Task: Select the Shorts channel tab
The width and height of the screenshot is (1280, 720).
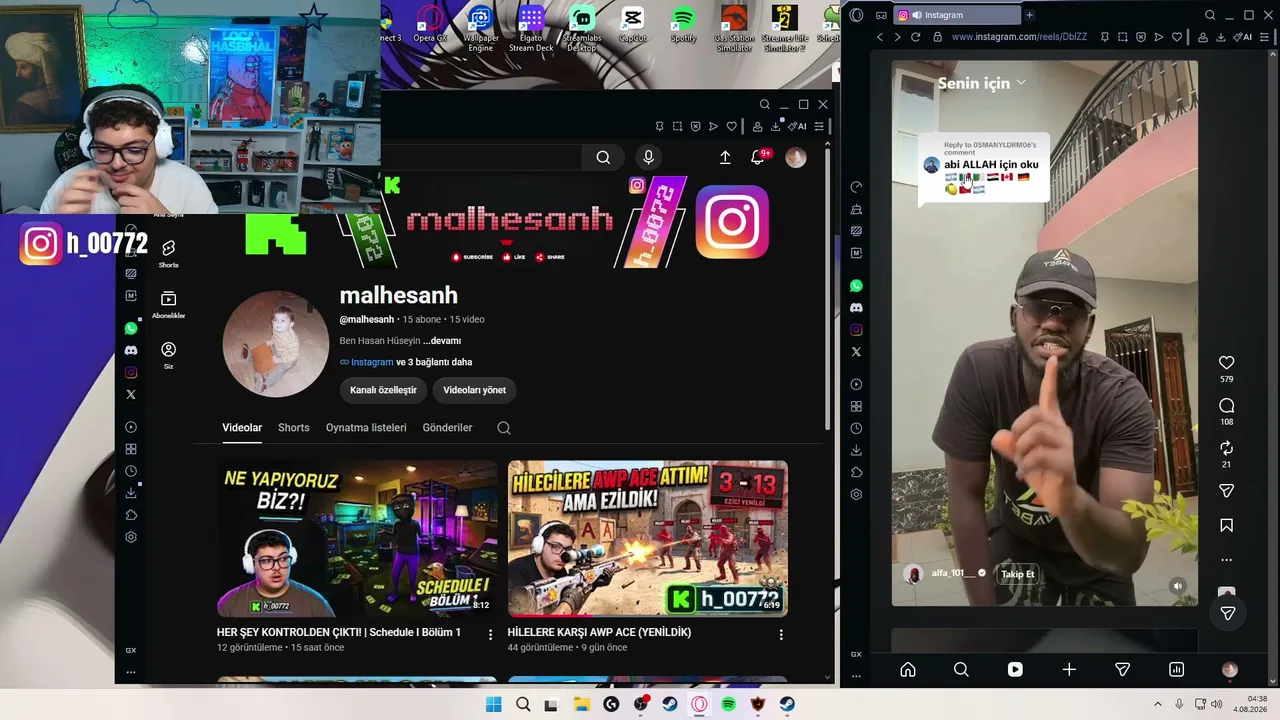Action: 293,428
